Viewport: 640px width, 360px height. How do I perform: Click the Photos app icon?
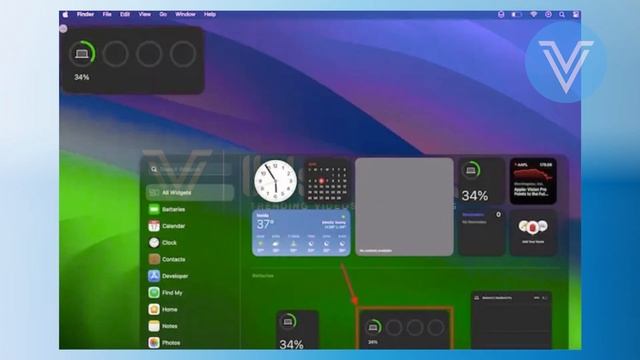(154, 342)
